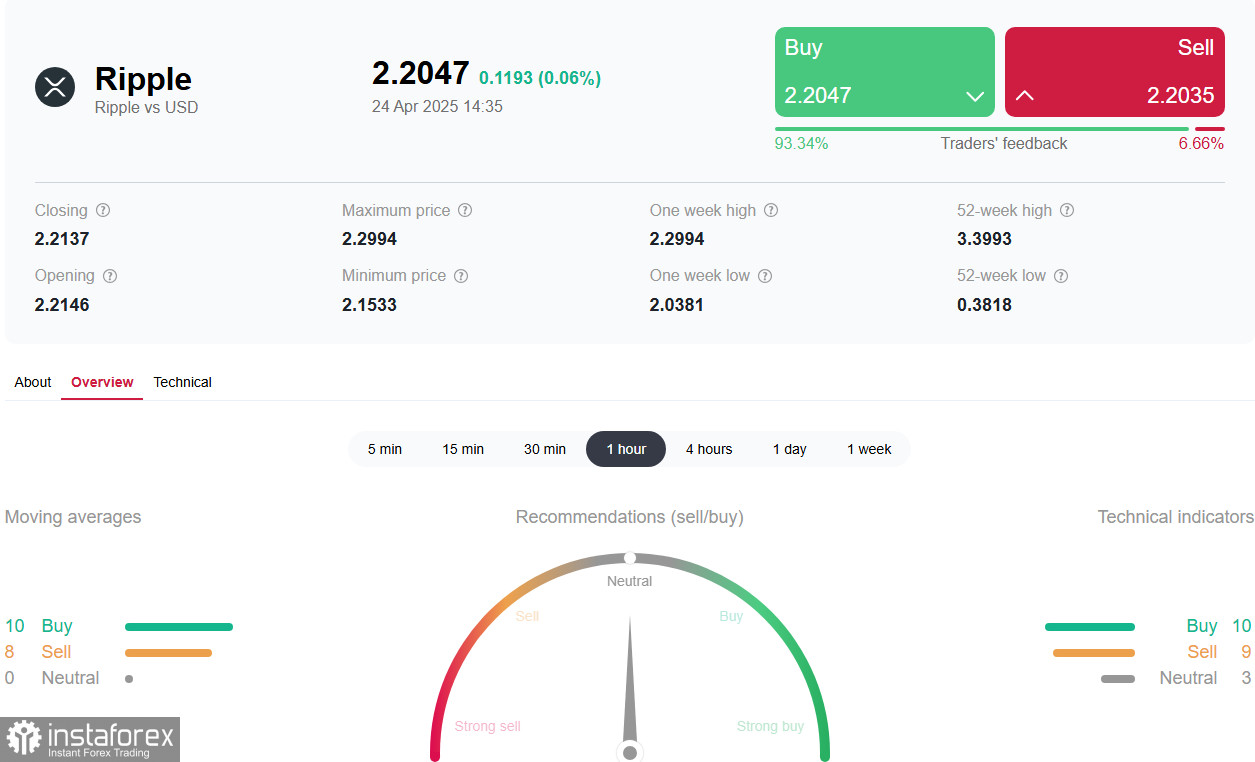Open help icon next to 52-week high
Viewport: 1255px width, 762px height.
[x=1067, y=211]
